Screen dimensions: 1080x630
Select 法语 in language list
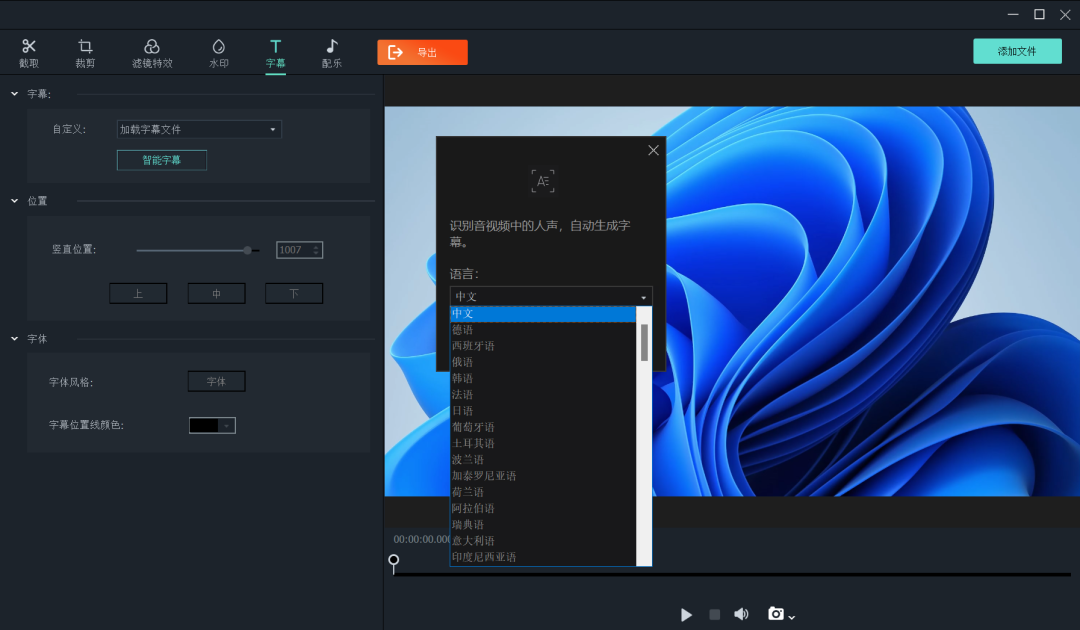pyautogui.click(x=543, y=395)
